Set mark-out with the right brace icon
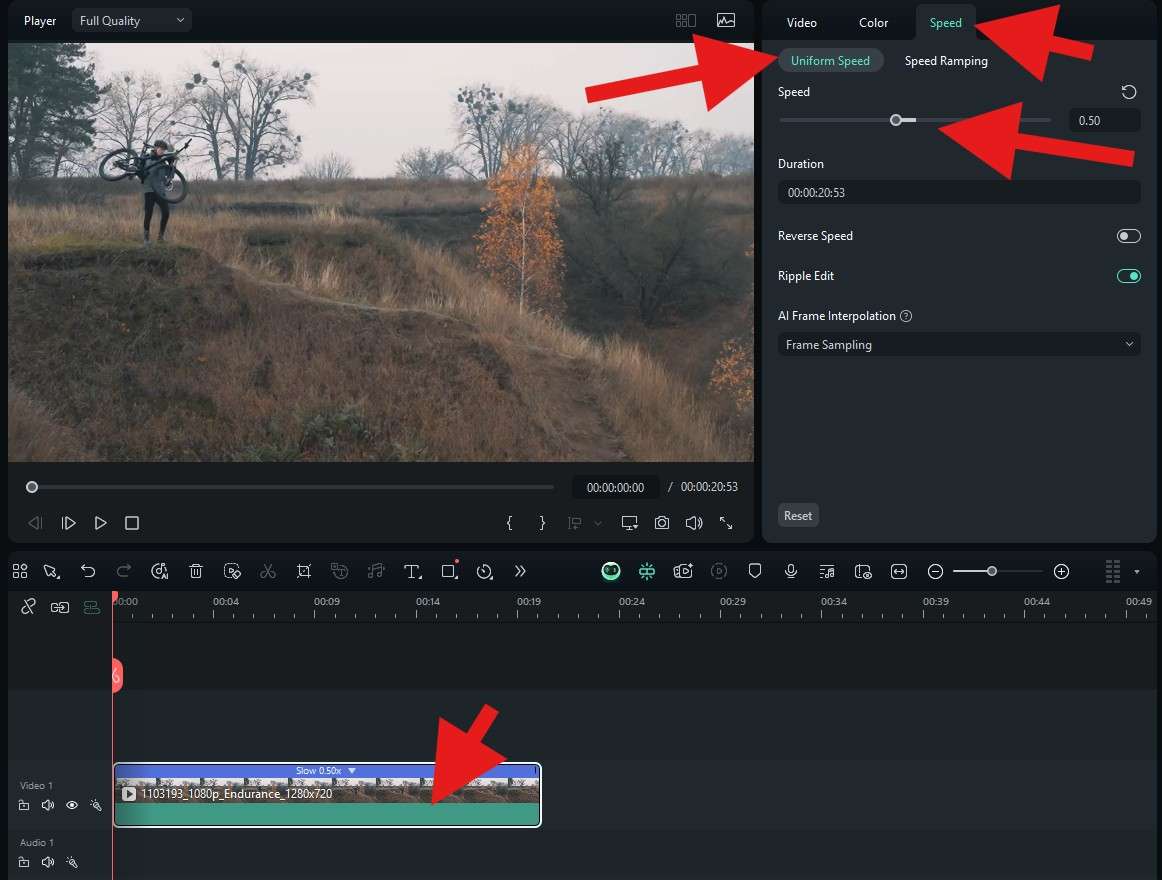 point(542,523)
